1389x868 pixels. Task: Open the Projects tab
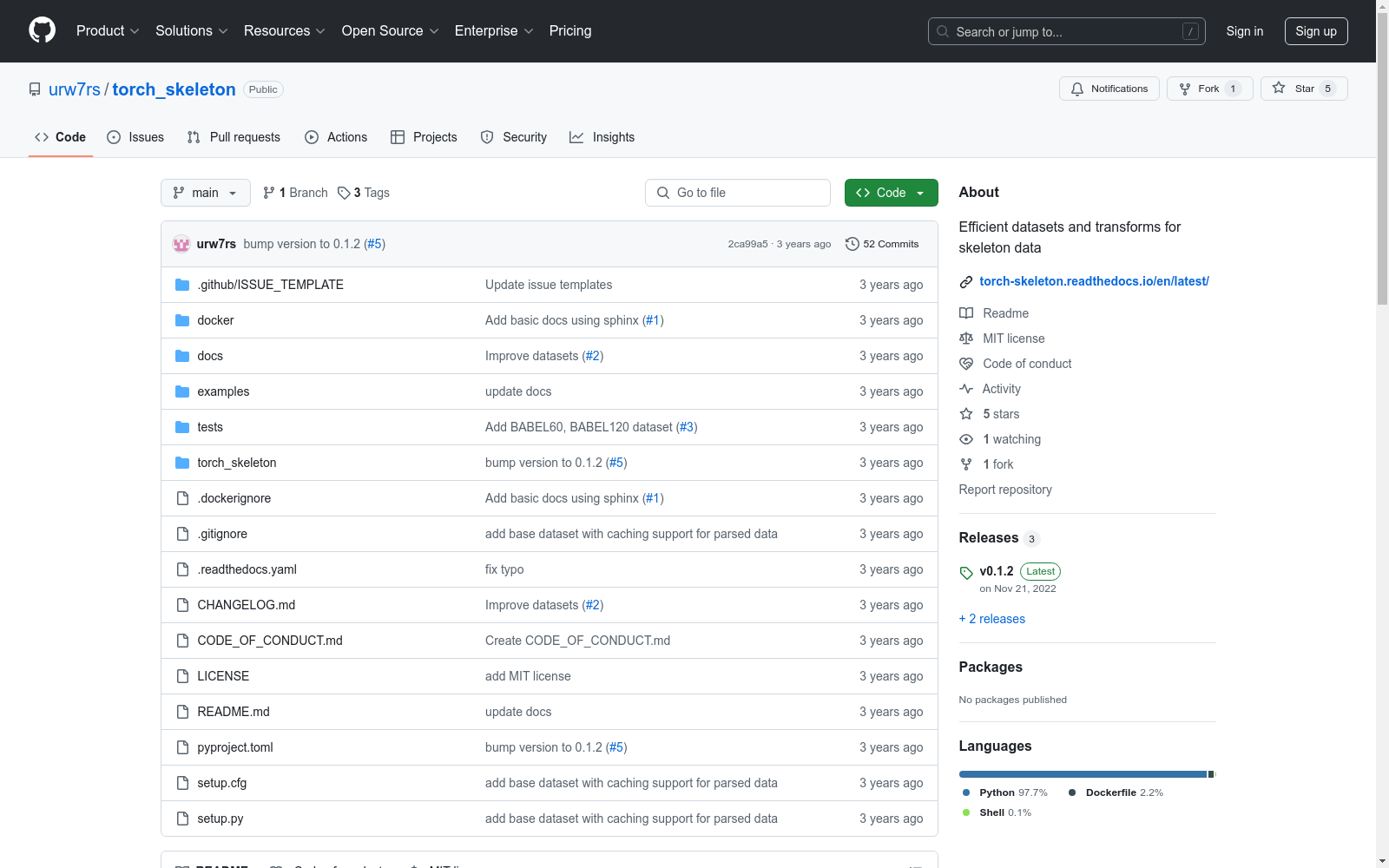click(424, 137)
